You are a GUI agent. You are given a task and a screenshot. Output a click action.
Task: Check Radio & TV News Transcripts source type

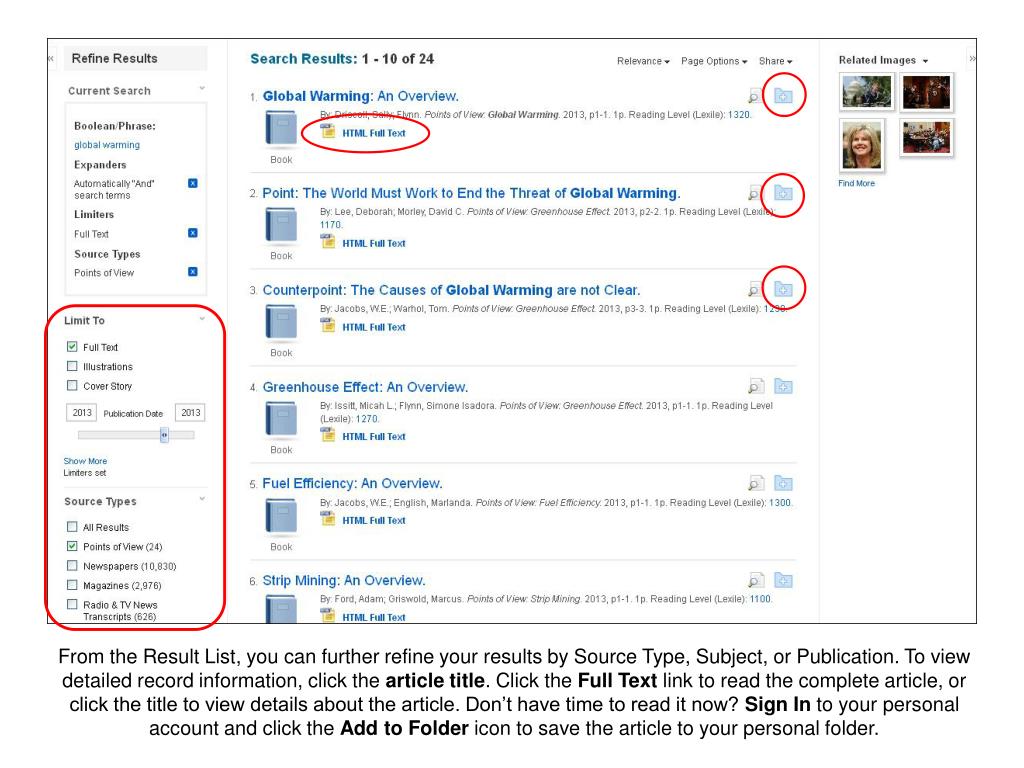(72, 605)
